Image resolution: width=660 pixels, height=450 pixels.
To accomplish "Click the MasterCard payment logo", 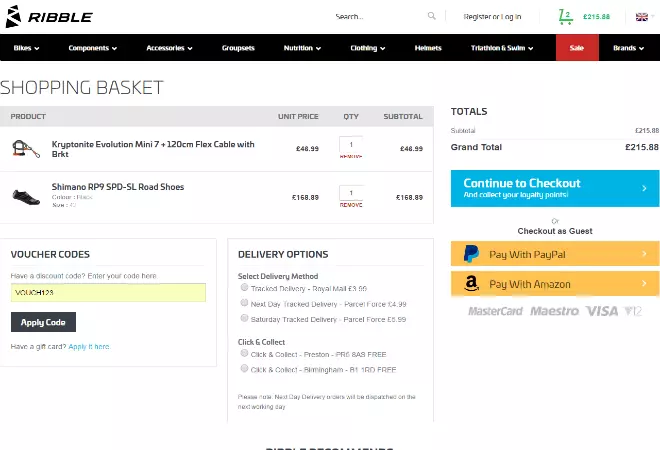I will (x=495, y=311).
